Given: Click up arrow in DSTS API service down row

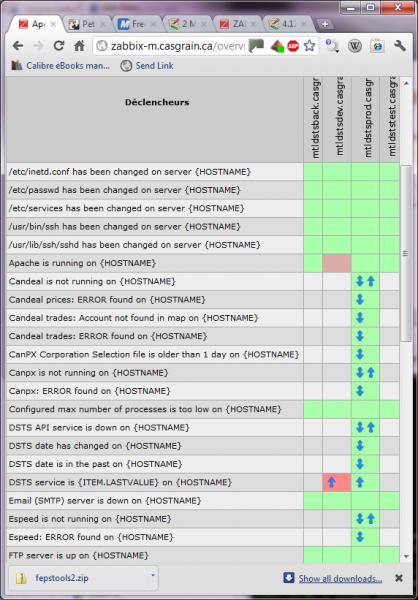Looking at the screenshot, I should (x=371, y=427).
